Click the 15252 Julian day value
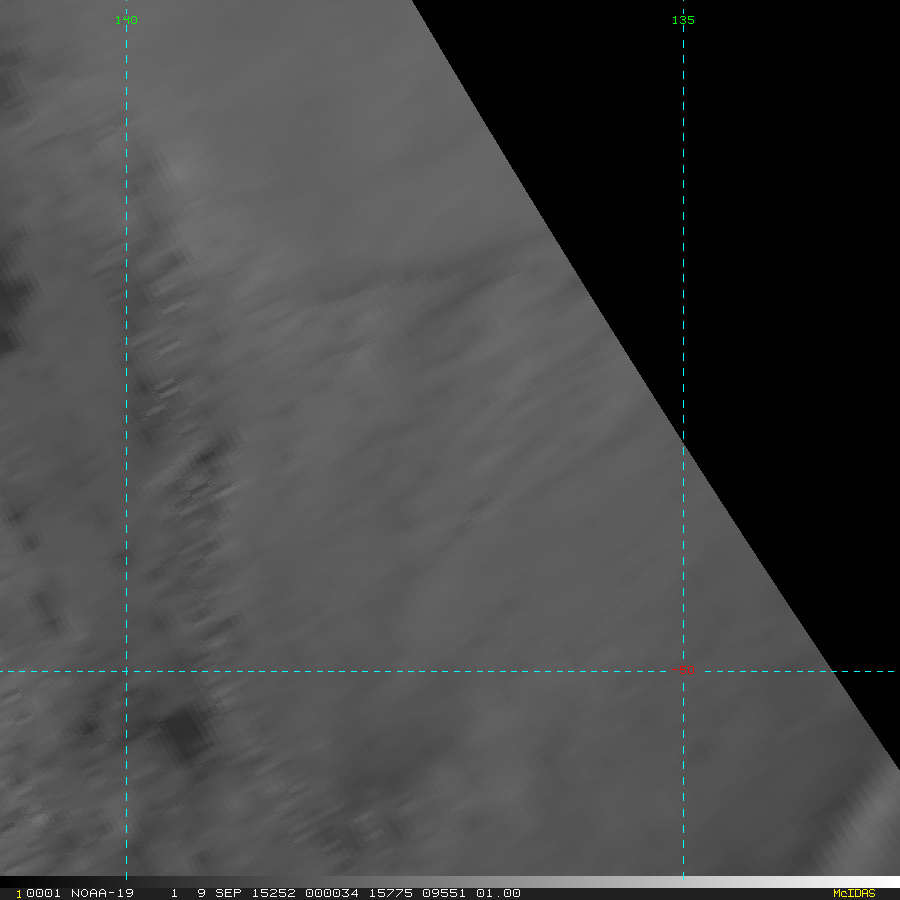This screenshot has width=900, height=900. pos(272,893)
